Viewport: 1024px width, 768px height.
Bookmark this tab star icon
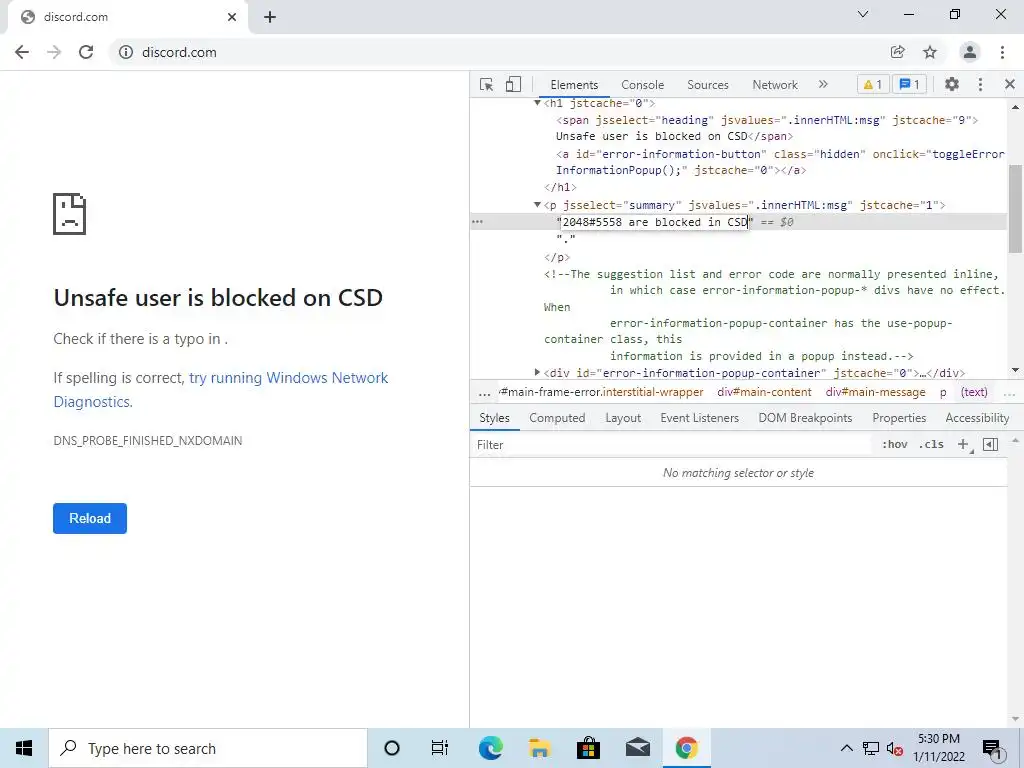pos(930,52)
